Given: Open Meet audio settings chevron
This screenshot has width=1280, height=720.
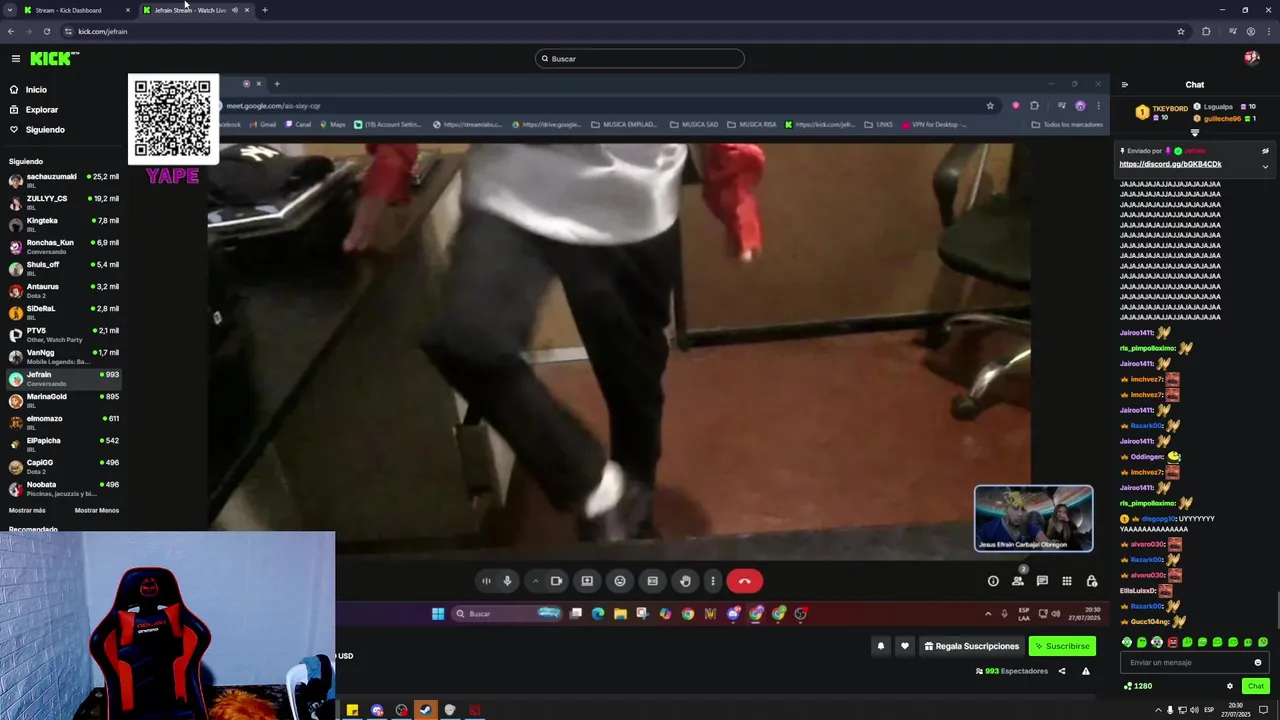Looking at the screenshot, I should 535,581.
